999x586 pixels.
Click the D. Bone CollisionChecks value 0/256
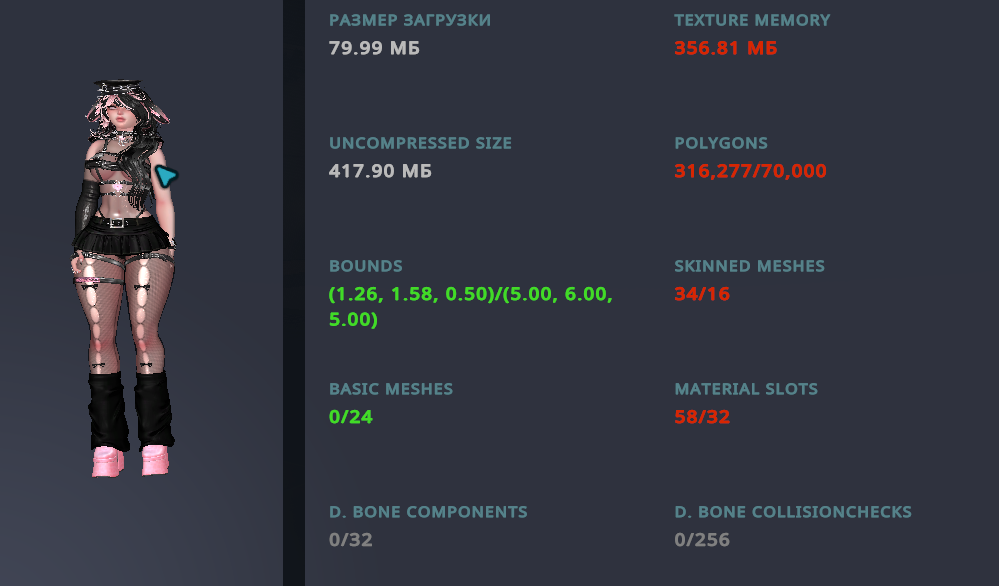pyautogui.click(x=701, y=540)
